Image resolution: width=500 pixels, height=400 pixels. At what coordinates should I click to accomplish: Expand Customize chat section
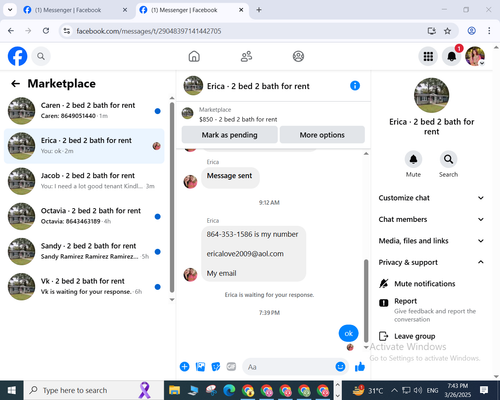(x=432, y=198)
